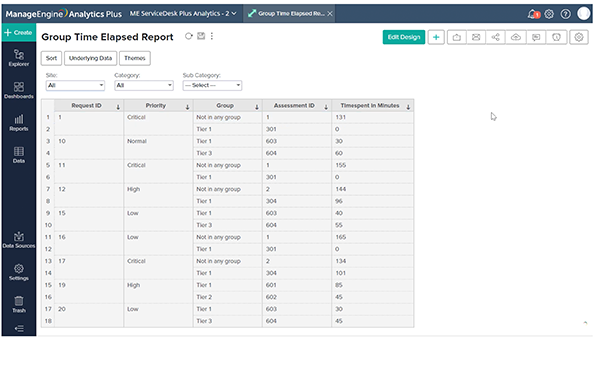Click the Themes button

pos(135,58)
